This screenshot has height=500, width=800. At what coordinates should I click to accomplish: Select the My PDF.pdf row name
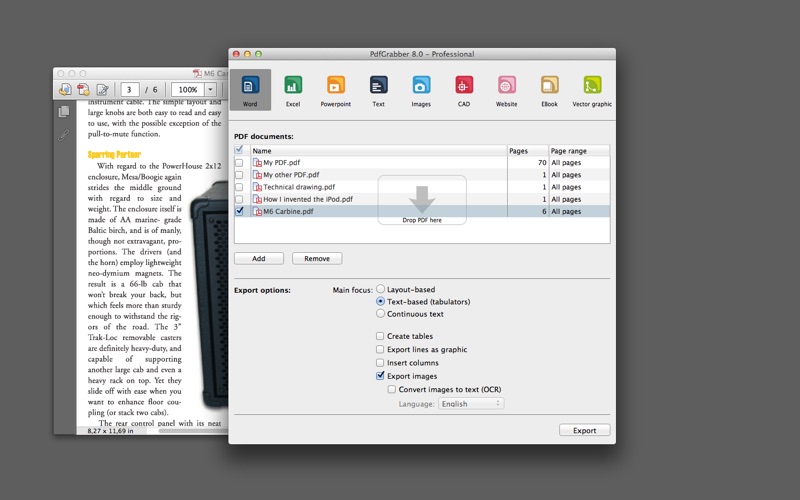click(x=282, y=163)
